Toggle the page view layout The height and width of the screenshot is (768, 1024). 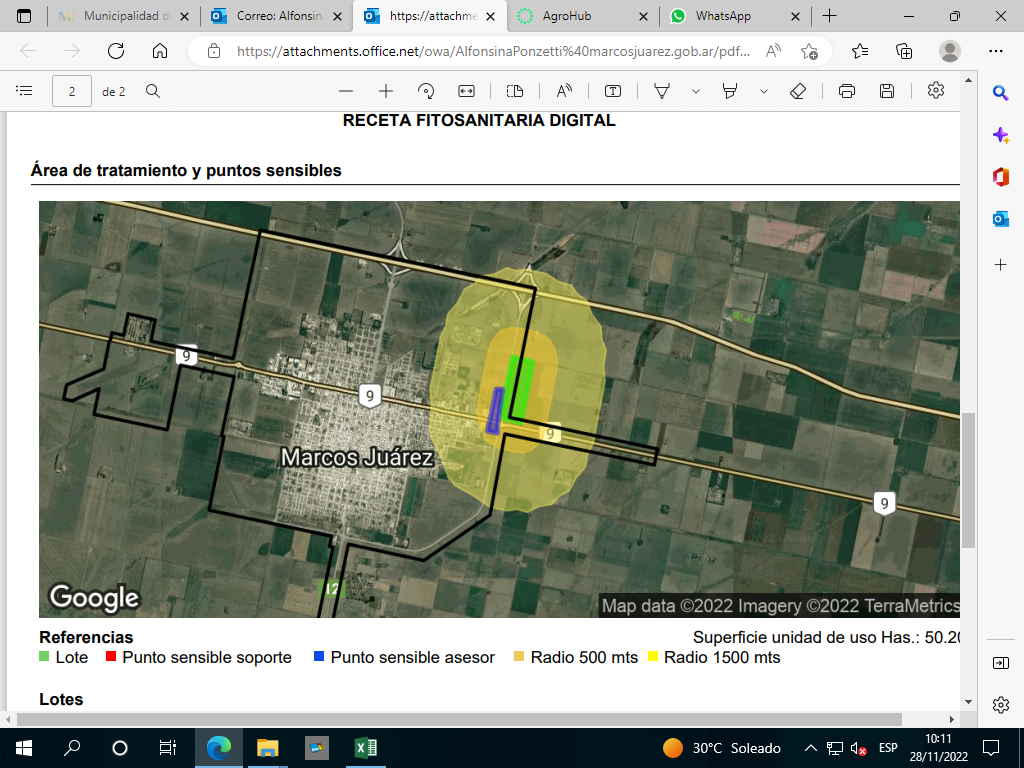pos(515,91)
